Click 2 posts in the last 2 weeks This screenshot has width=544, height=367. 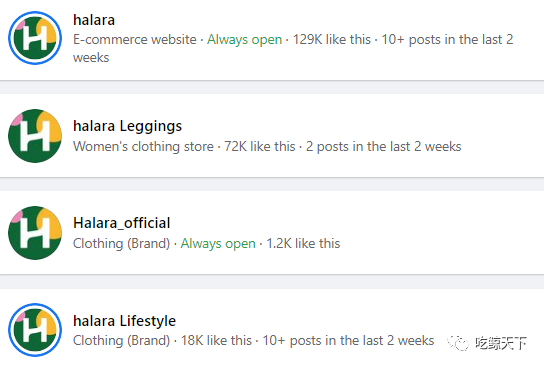[x=383, y=146]
